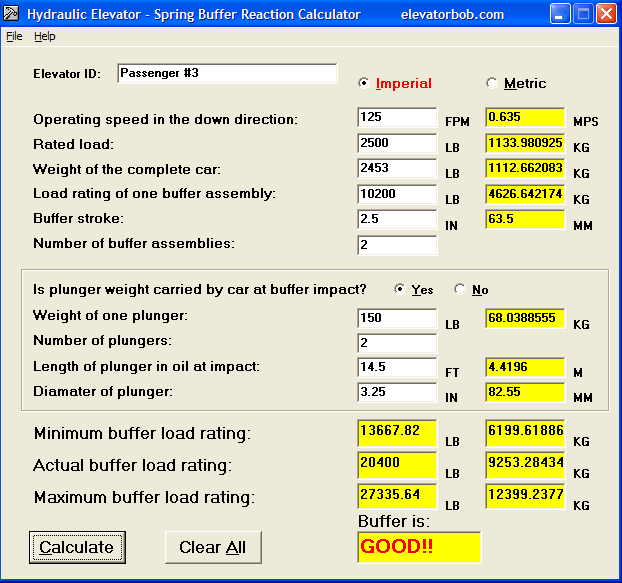622x583 pixels.
Task: Click the GOOD!! buffer result box
Action: coord(419,547)
